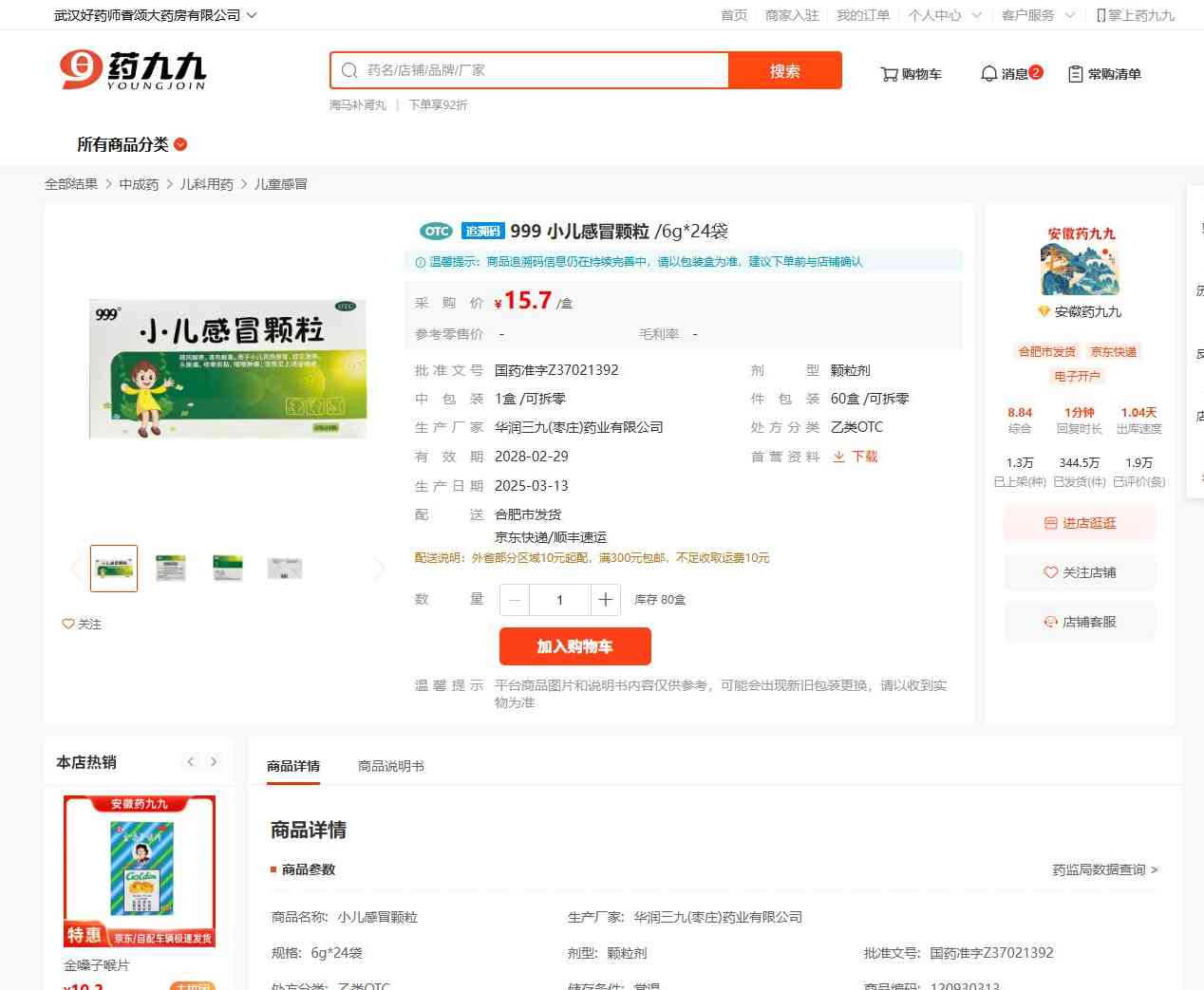The width and height of the screenshot is (1204, 990).
Task: Click the 加入购物车 button
Action: [x=574, y=646]
